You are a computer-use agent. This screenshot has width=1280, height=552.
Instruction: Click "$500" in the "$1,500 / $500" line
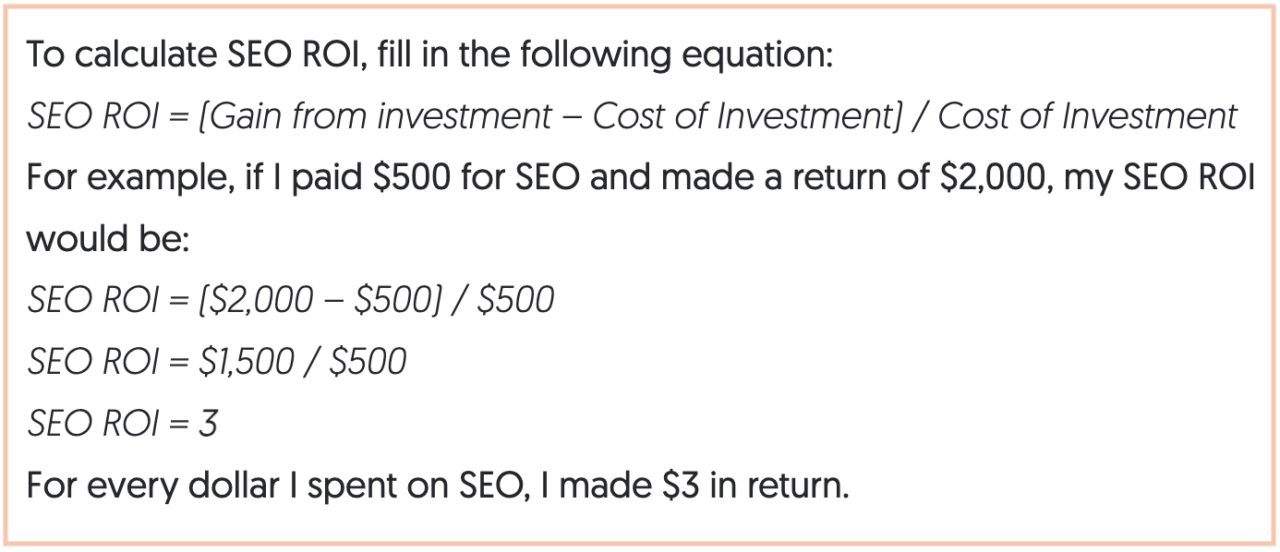(369, 362)
